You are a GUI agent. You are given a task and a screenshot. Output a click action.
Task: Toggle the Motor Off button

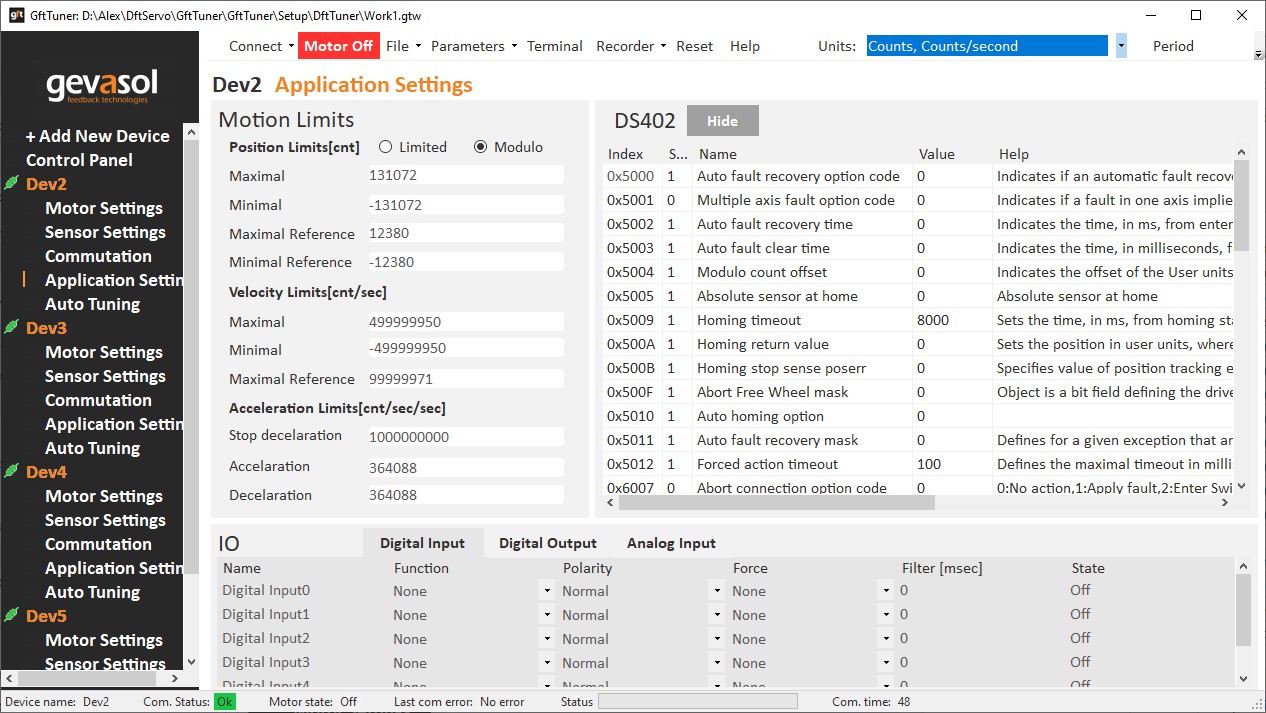click(x=338, y=46)
